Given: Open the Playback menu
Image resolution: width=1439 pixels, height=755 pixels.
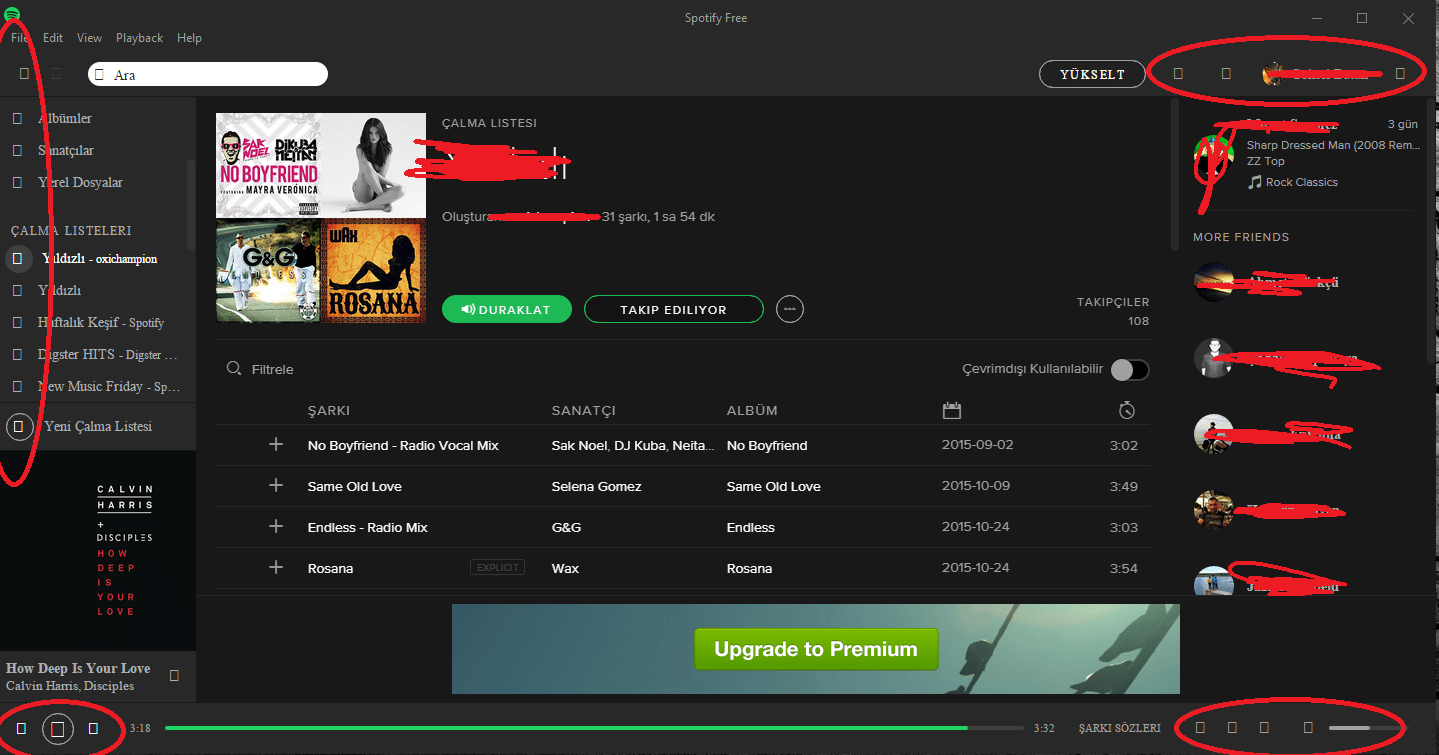Looking at the screenshot, I should pyautogui.click(x=139, y=38).
